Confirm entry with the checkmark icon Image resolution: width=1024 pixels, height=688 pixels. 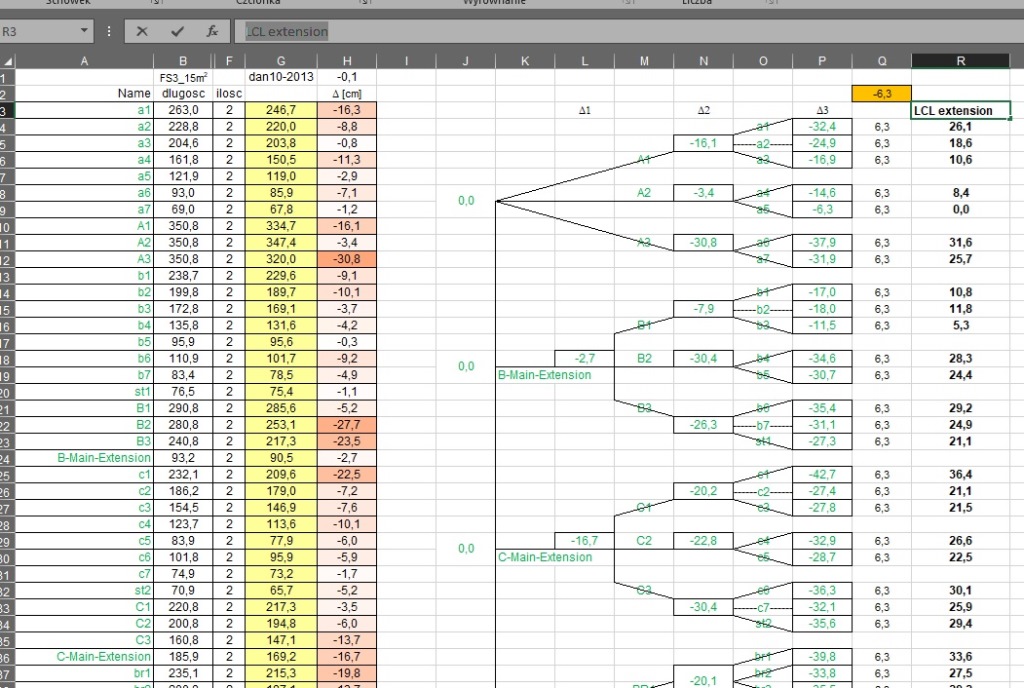[177, 31]
